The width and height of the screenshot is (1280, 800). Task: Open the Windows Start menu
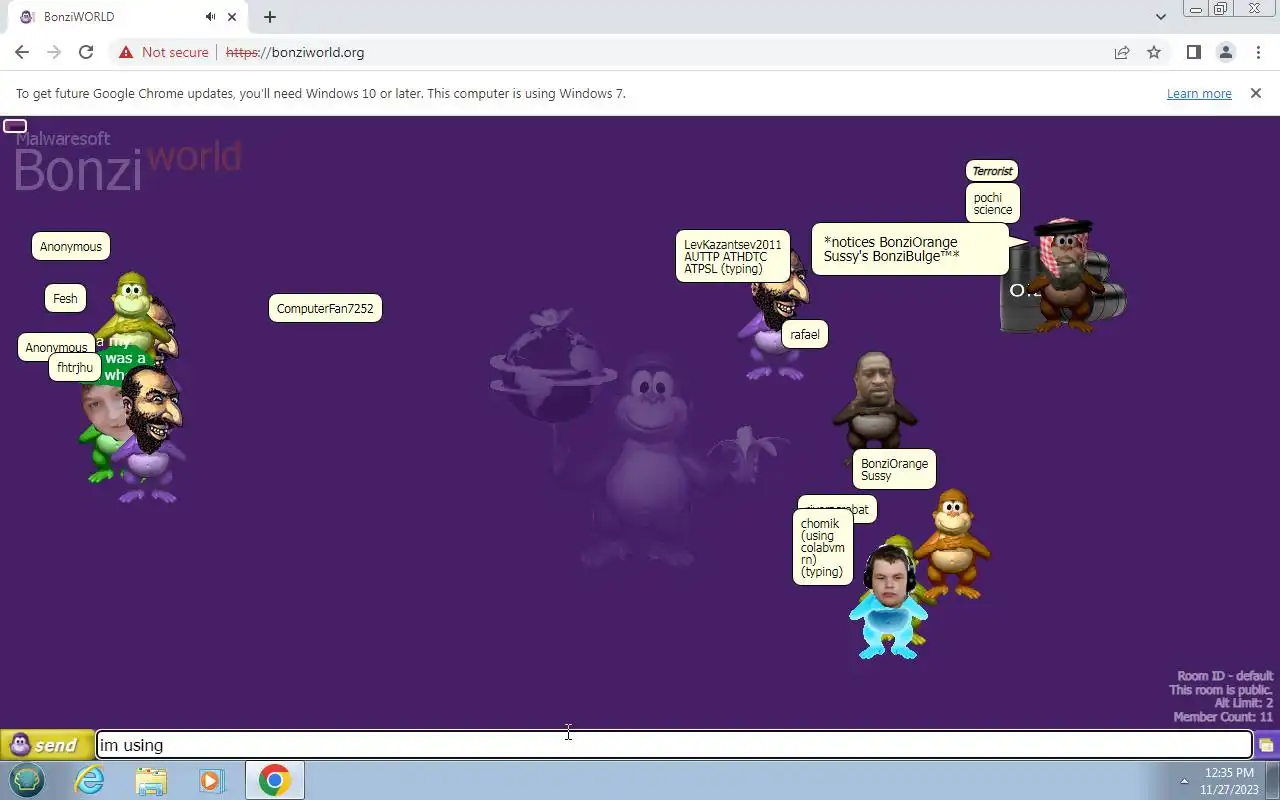pos(27,780)
